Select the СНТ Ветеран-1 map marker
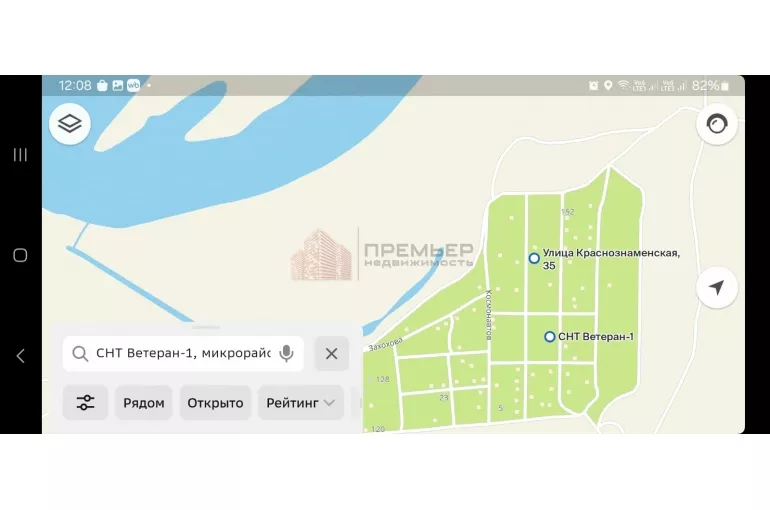 550,337
